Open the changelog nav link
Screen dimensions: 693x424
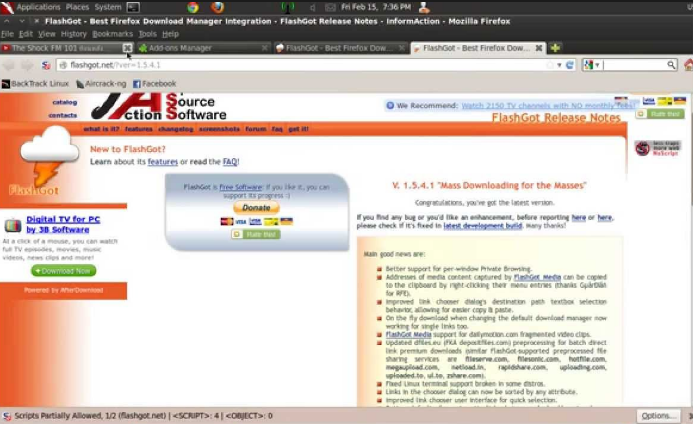click(x=175, y=129)
